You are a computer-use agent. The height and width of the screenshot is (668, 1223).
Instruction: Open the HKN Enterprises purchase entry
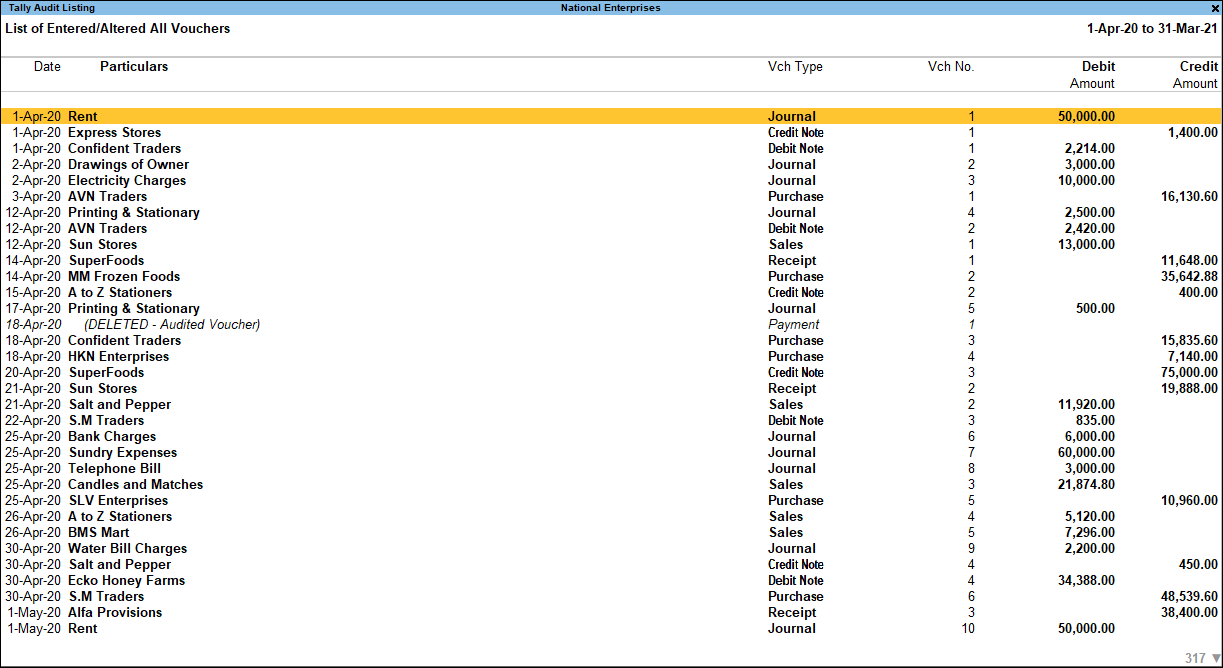click(611, 356)
